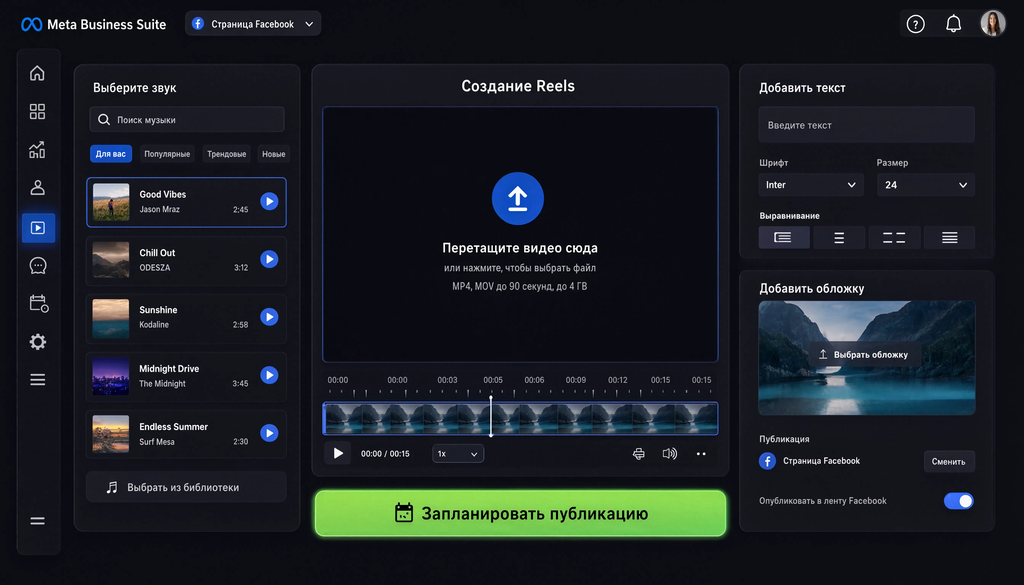Click the timeline playhead marker
This screenshot has width=1024, height=585.
[491, 416]
